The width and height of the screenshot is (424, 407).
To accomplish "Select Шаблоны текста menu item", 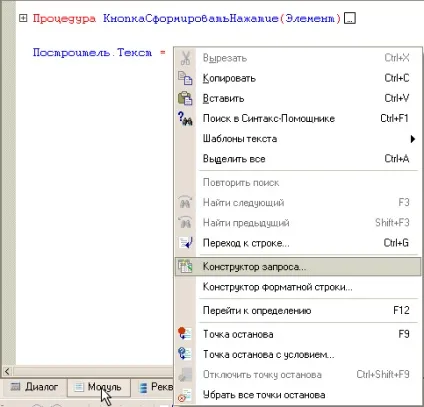I will coord(298,139).
